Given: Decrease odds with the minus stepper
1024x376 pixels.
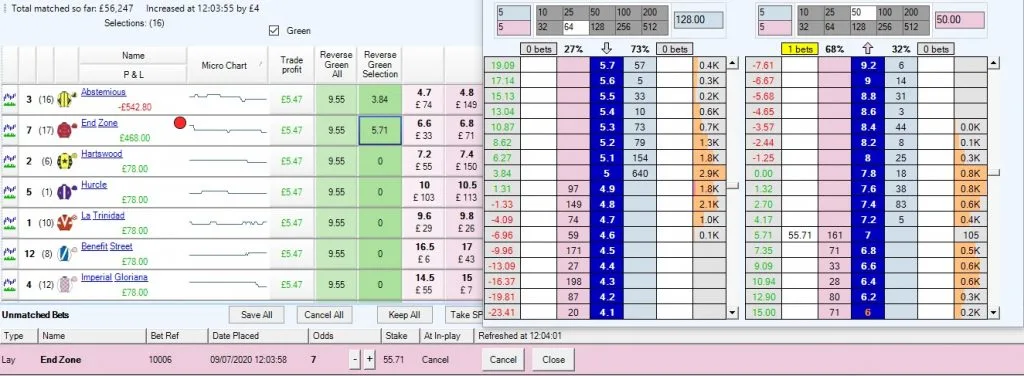Looking at the screenshot, I should [355, 360].
